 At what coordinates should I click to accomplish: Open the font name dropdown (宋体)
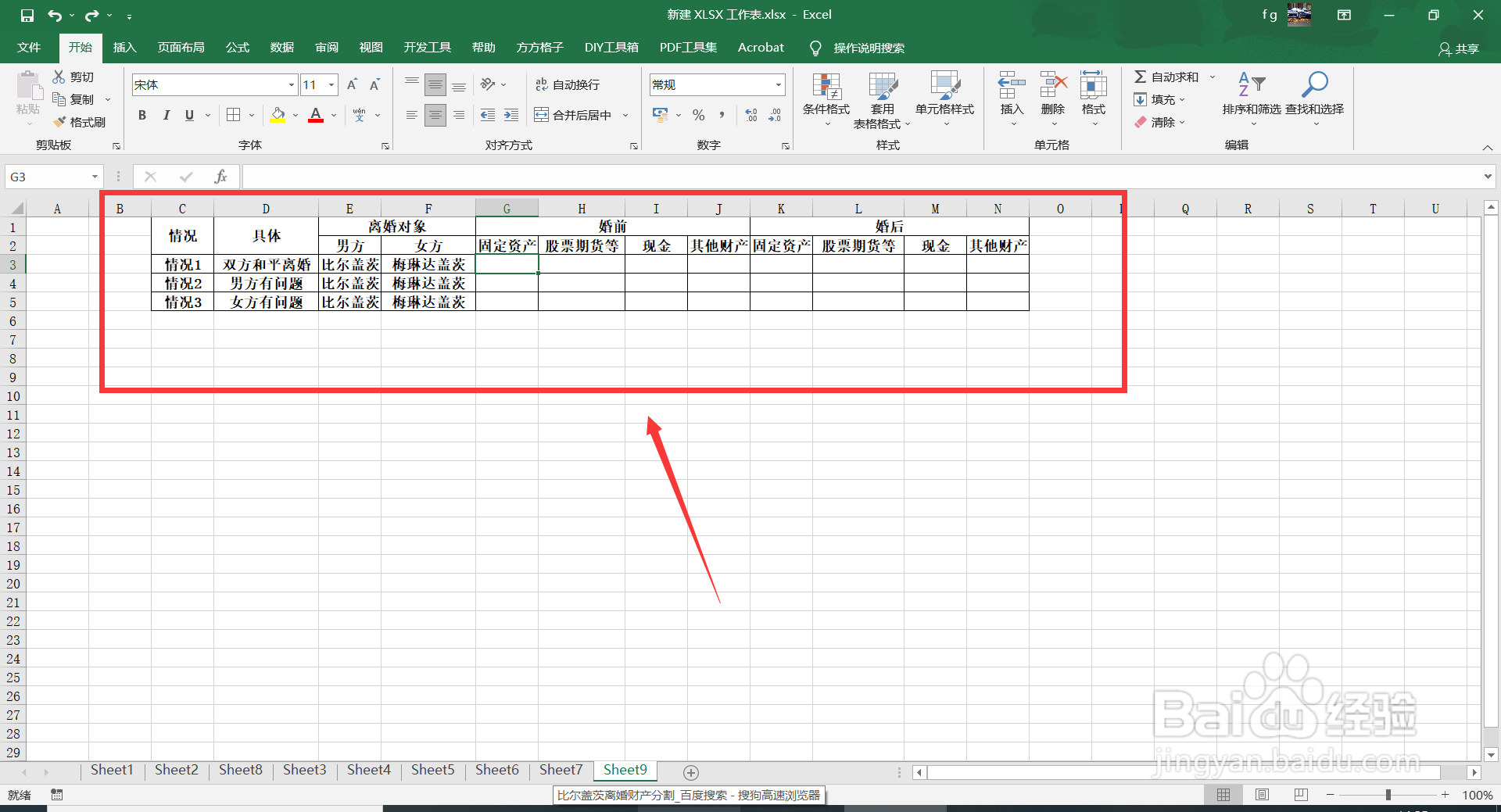click(x=292, y=84)
